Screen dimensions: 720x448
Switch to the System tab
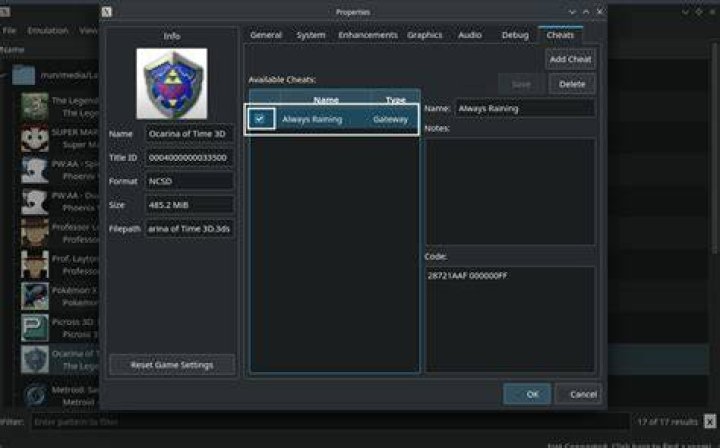[311, 35]
